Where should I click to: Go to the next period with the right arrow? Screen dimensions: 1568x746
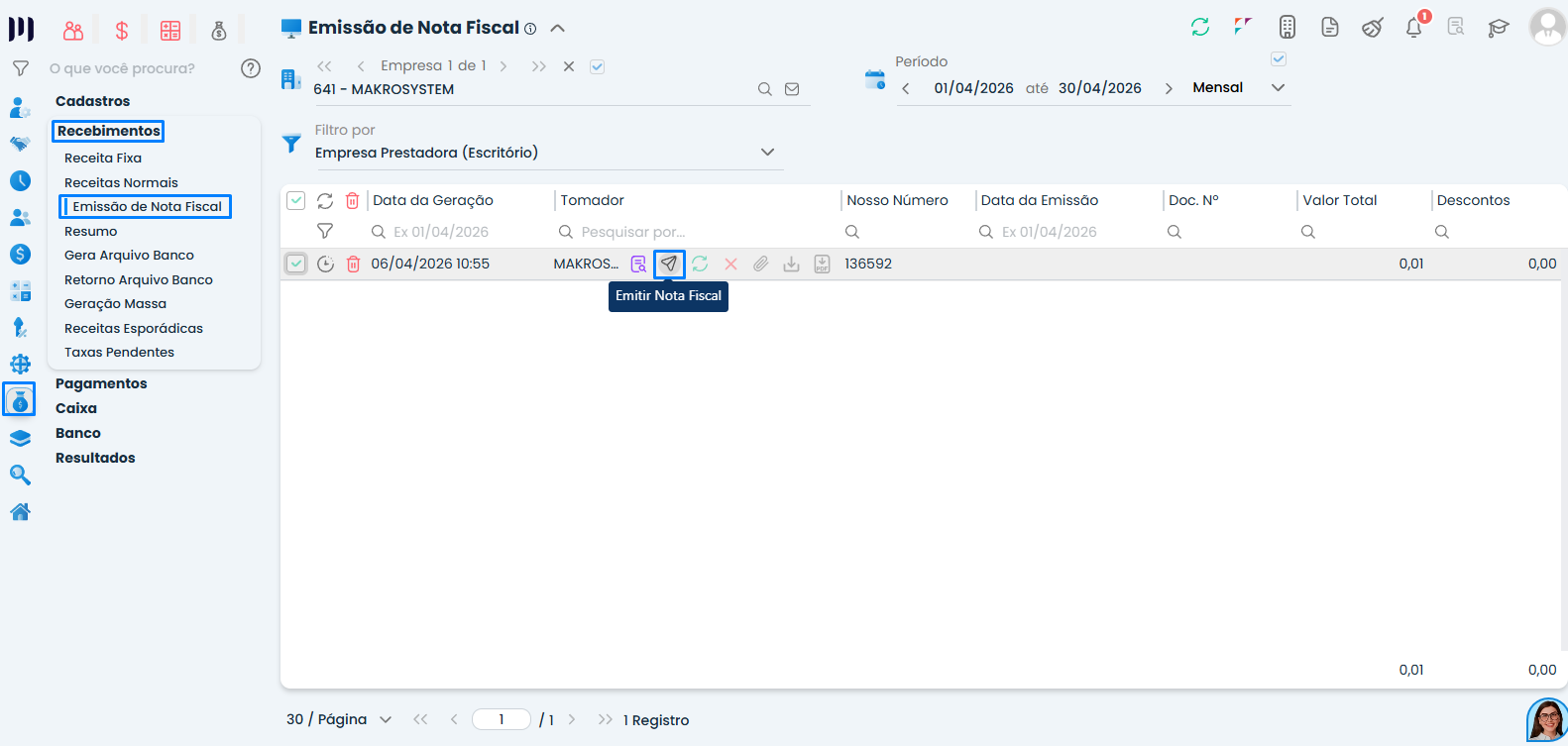pyautogui.click(x=1169, y=88)
